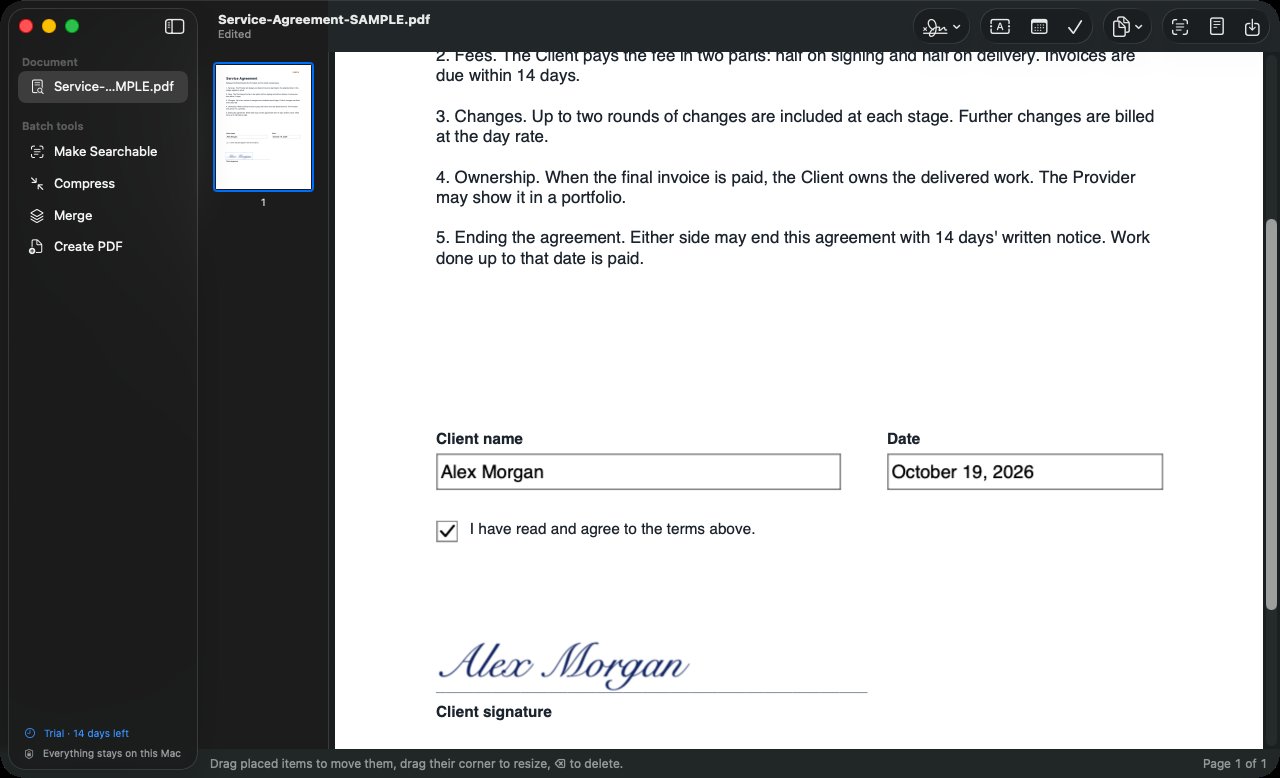Click 'Page 1 of 1' status text
1280x778 pixels.
(x=1235, y=764)
